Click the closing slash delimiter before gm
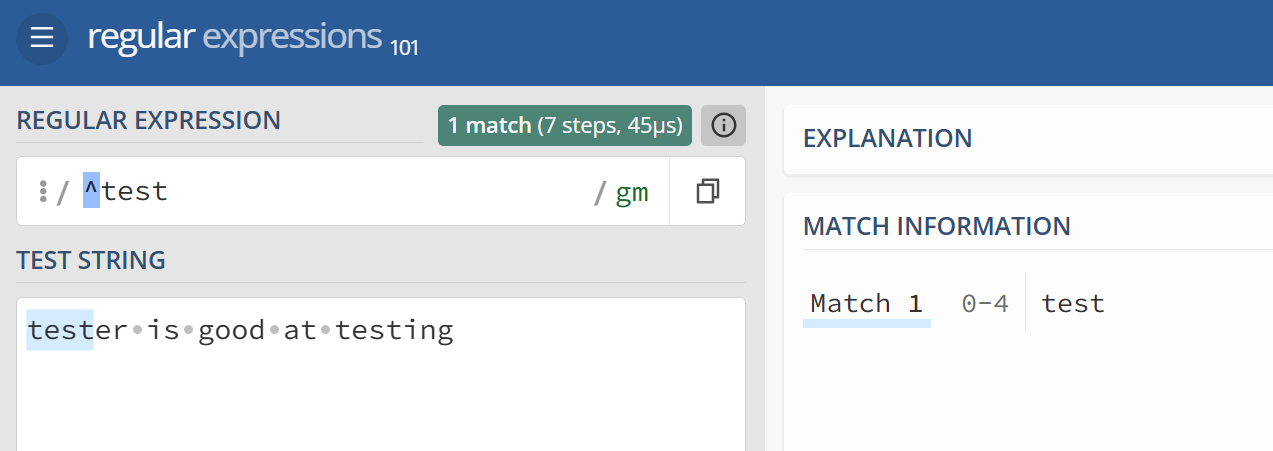1273x451 pixels. (600, 192)
